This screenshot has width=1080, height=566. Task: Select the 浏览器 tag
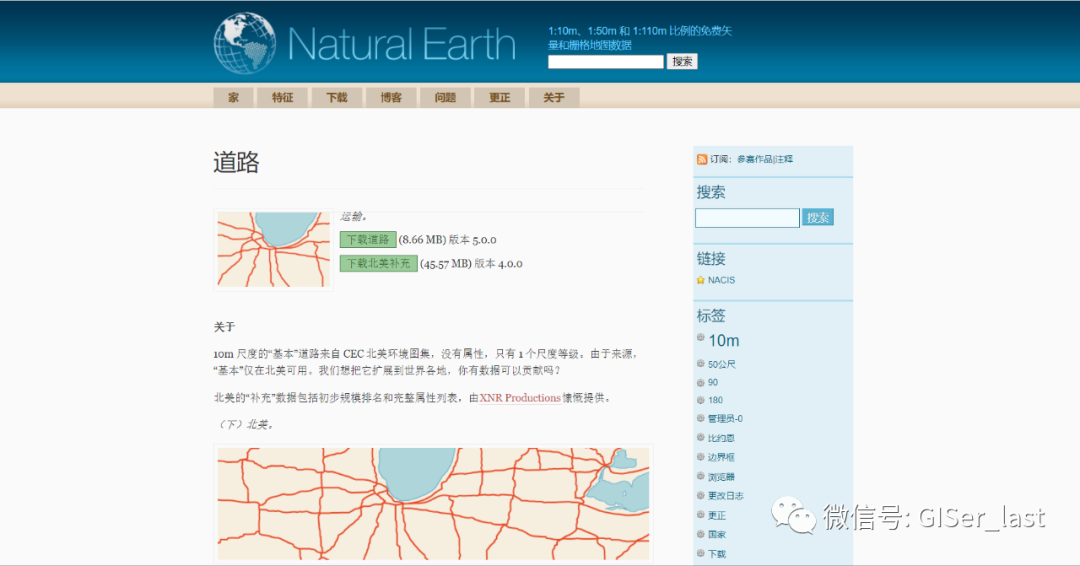click(721, 476)
